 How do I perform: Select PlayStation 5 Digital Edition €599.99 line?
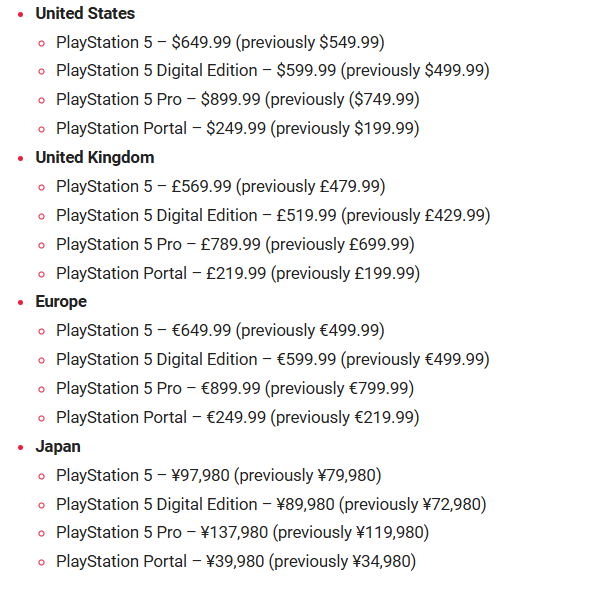(x=273, y=359)
